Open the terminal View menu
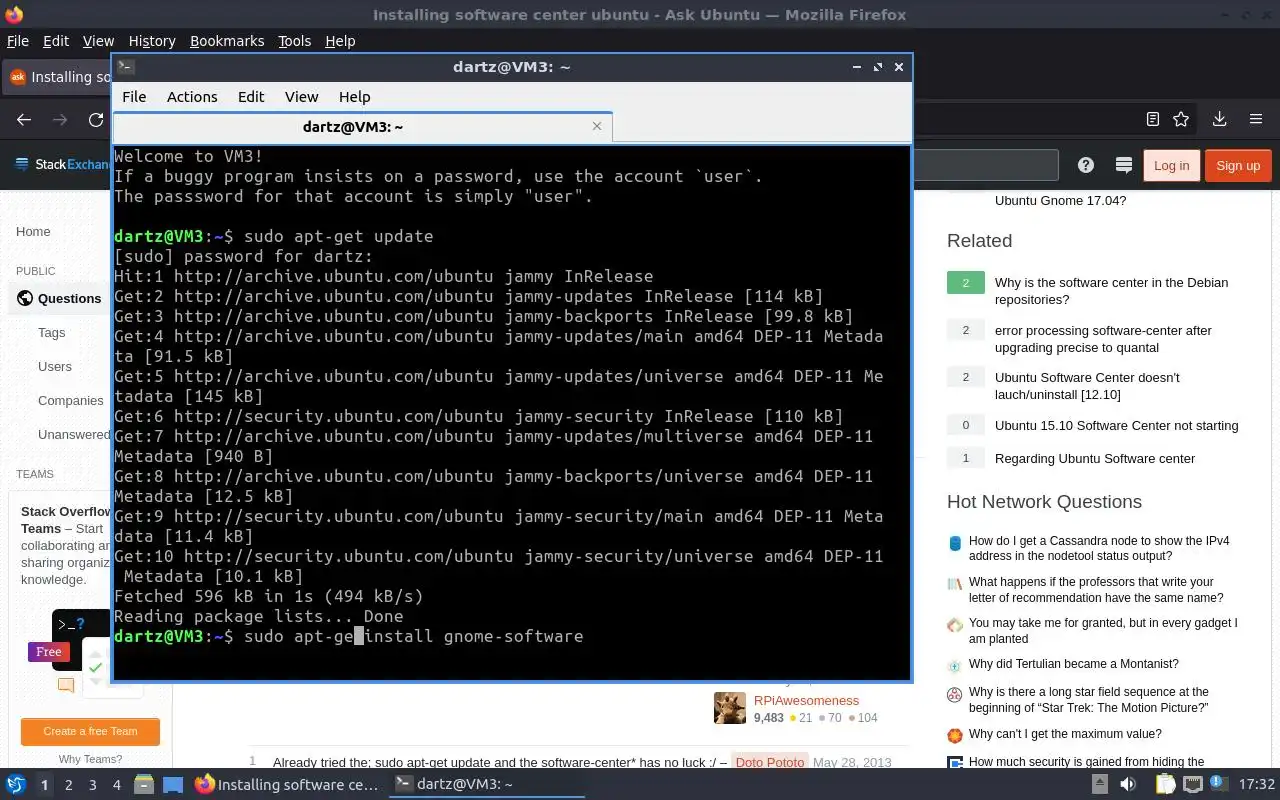1280x800 pixels. [x=301, y=97]
